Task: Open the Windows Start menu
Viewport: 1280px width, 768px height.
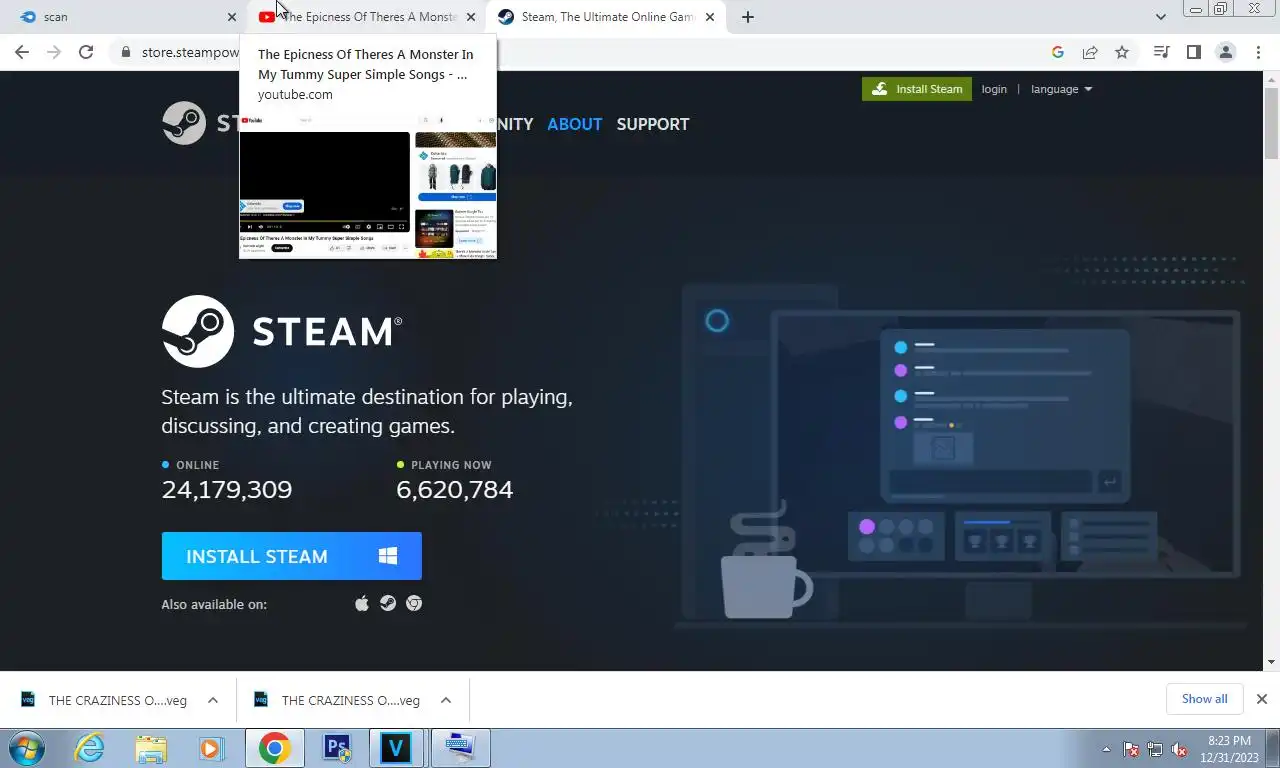Action: pos(27,748)
